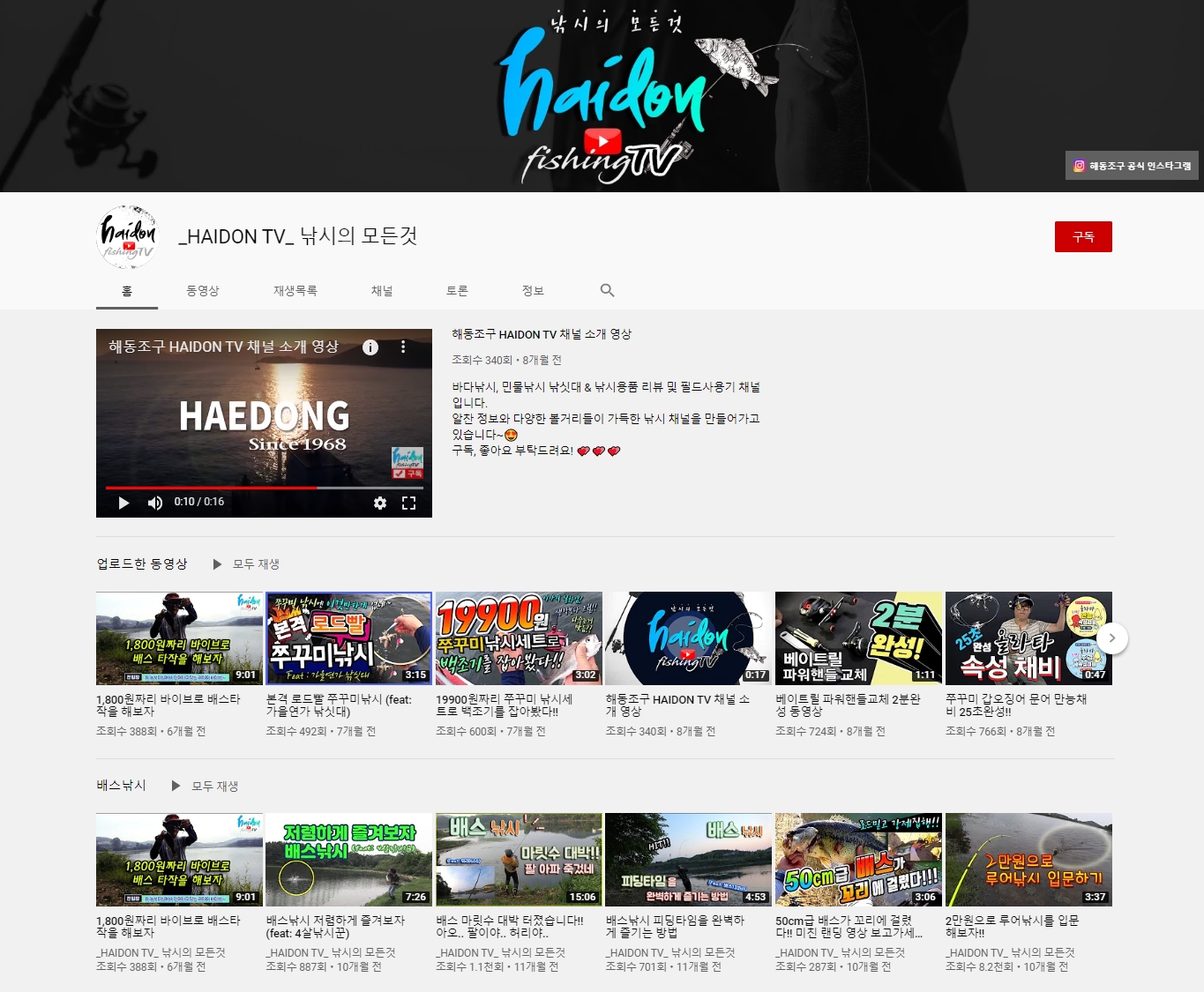Screen dimensions: 1204x992
Task: Select the 정보 tab
Action: click(533, 290)
